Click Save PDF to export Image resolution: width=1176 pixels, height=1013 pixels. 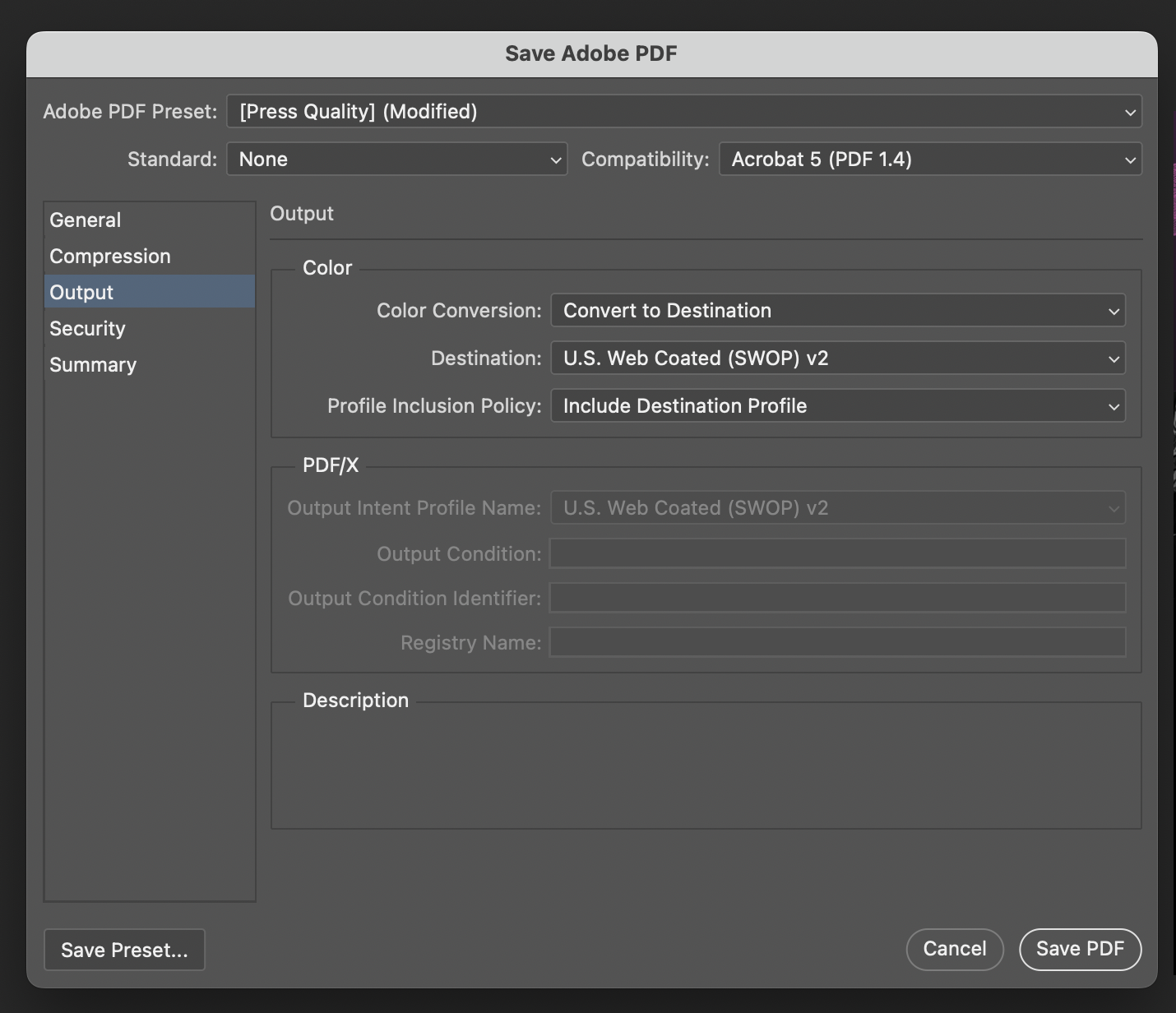tap(1080, 949)
